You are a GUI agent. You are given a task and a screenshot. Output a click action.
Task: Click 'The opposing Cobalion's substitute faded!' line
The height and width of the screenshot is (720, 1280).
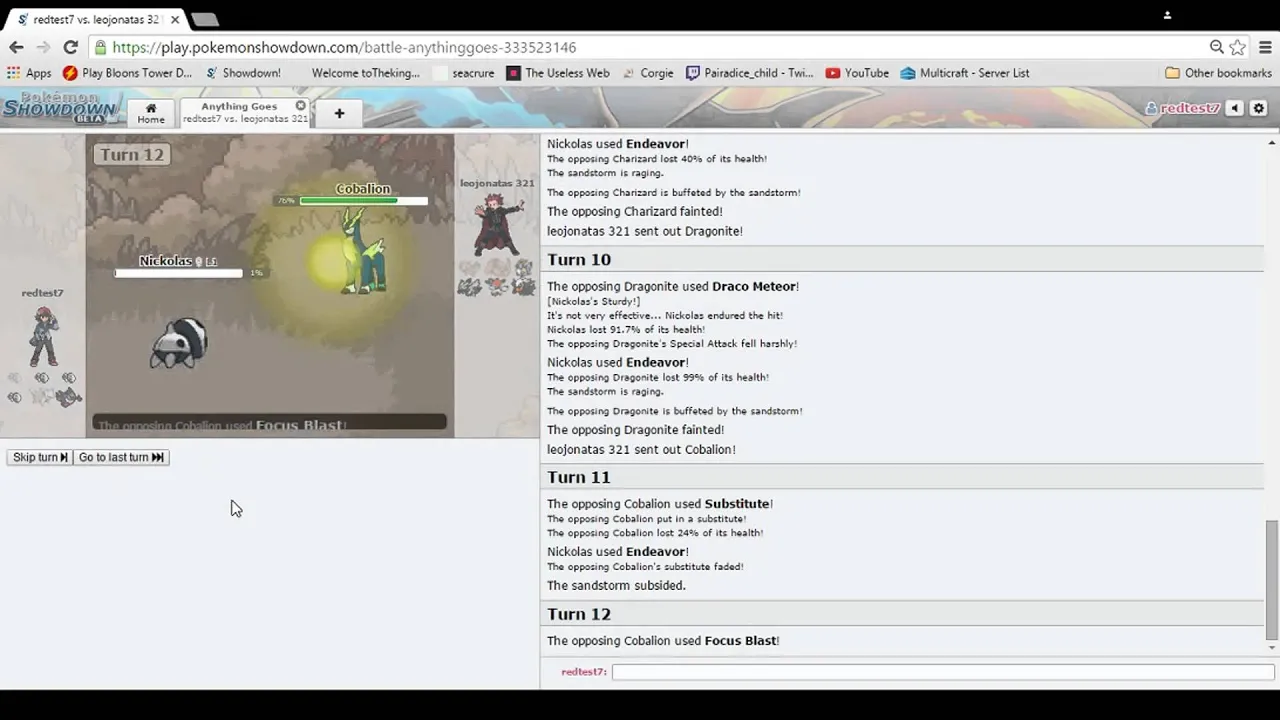coord(645,566)
